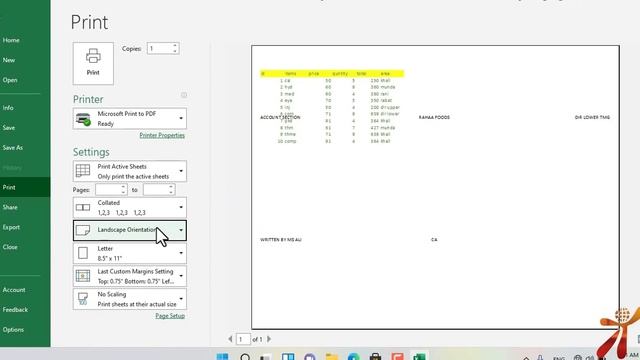Choose Save As in the backstage sidebar

pyautogui.click(x=13, y=148)
